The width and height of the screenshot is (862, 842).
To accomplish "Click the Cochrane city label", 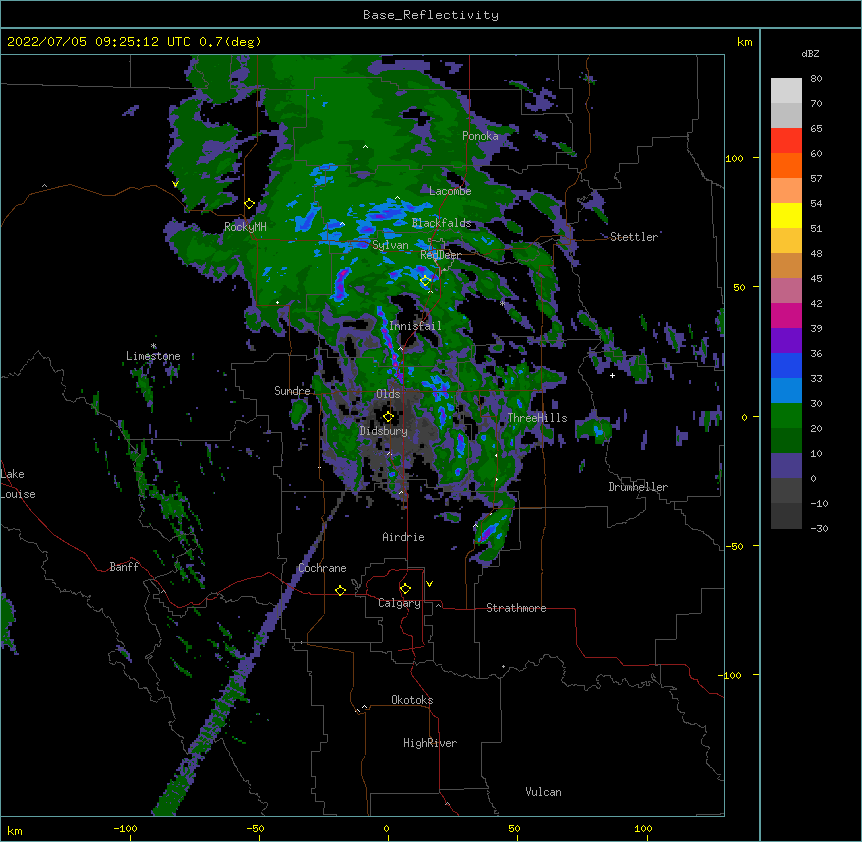I will pos(322,568).
